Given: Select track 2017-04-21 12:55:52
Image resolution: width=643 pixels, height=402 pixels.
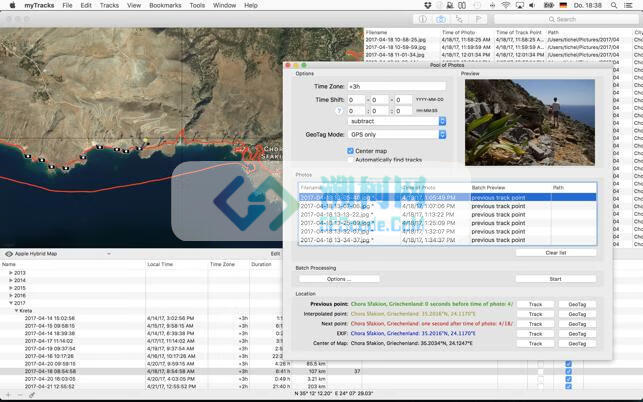Looking at the screenshot, I should (x=50, y=387).
